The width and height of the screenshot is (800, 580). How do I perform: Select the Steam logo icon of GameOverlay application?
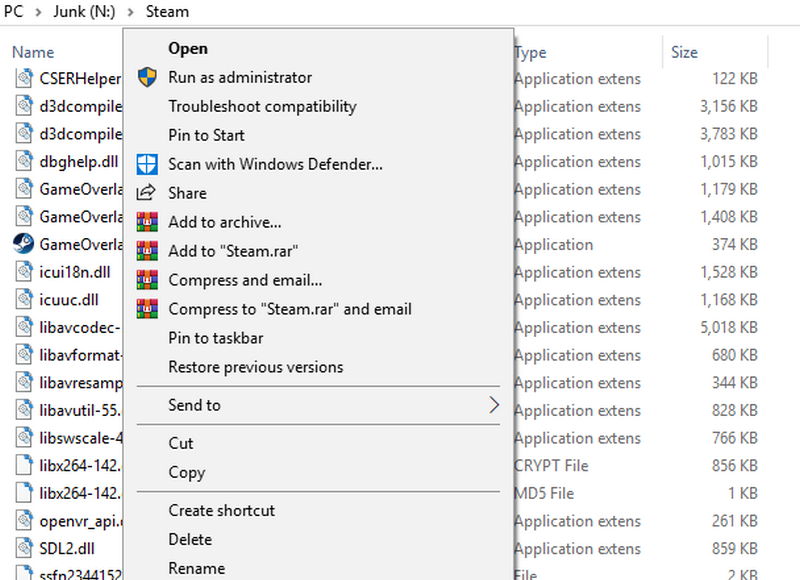pyautogui.click(x=23, y=244)
